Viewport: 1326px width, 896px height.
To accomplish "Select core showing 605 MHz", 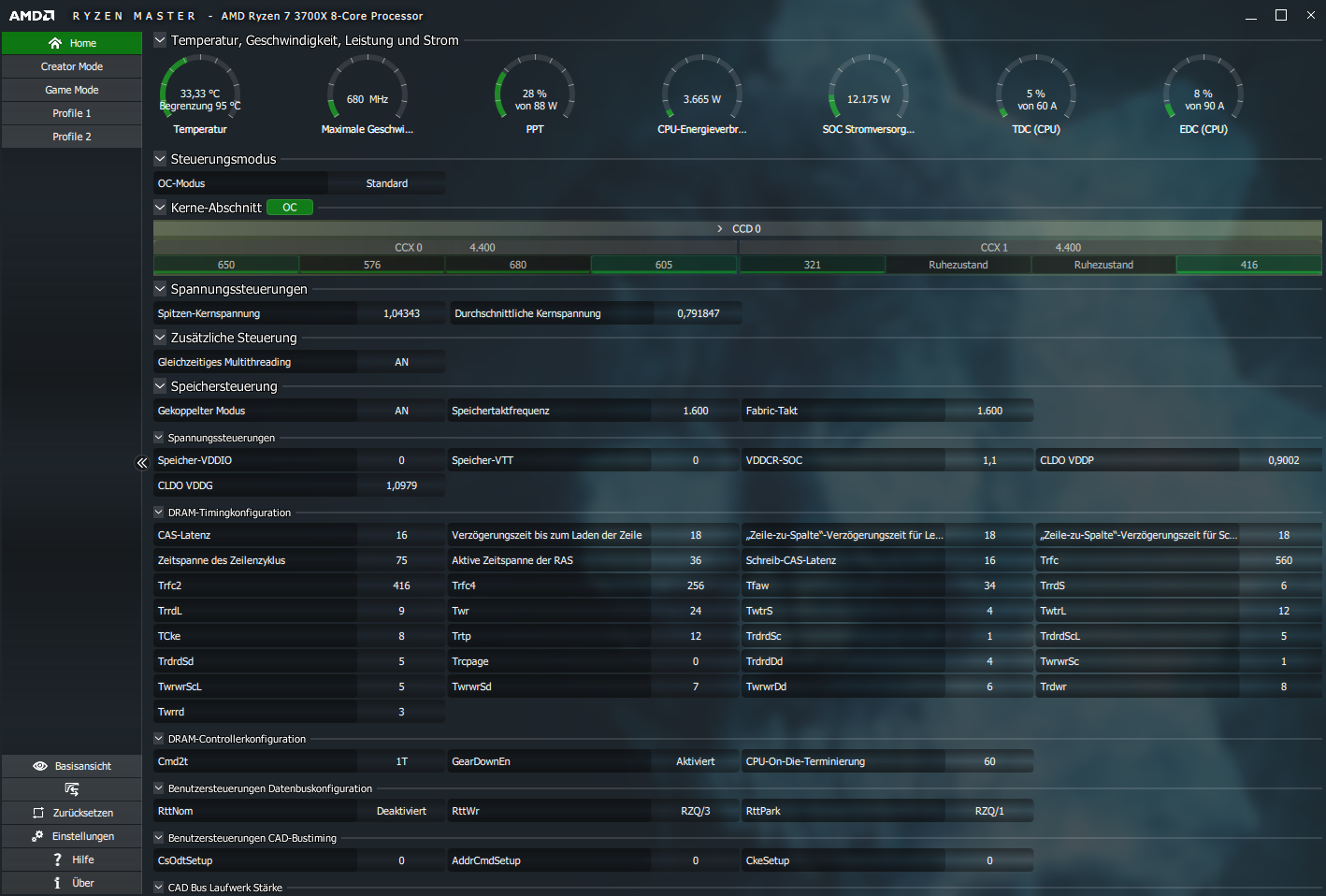I will [x=664, y=265].
